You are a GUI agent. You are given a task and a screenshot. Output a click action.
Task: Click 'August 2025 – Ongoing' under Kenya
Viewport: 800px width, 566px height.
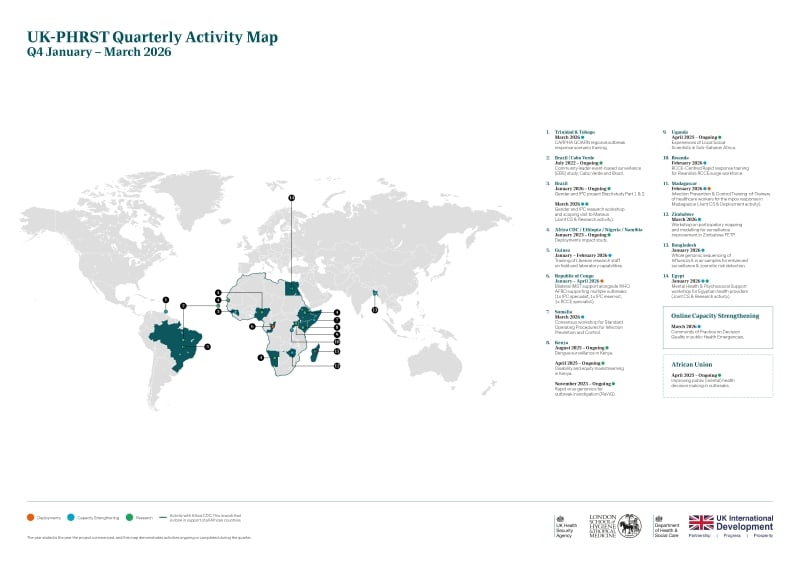pos(580,348)
